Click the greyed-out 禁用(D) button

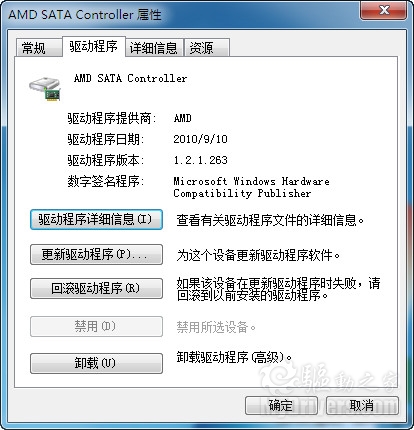tap(96, 326)
